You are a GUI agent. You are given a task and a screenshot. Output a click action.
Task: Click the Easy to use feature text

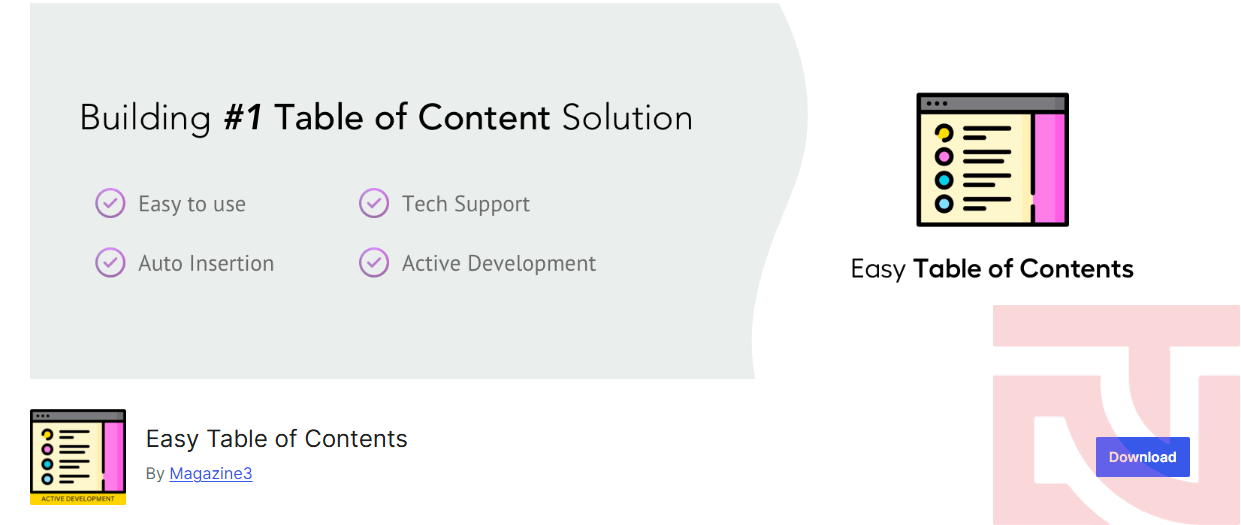[x=192, y=204]
